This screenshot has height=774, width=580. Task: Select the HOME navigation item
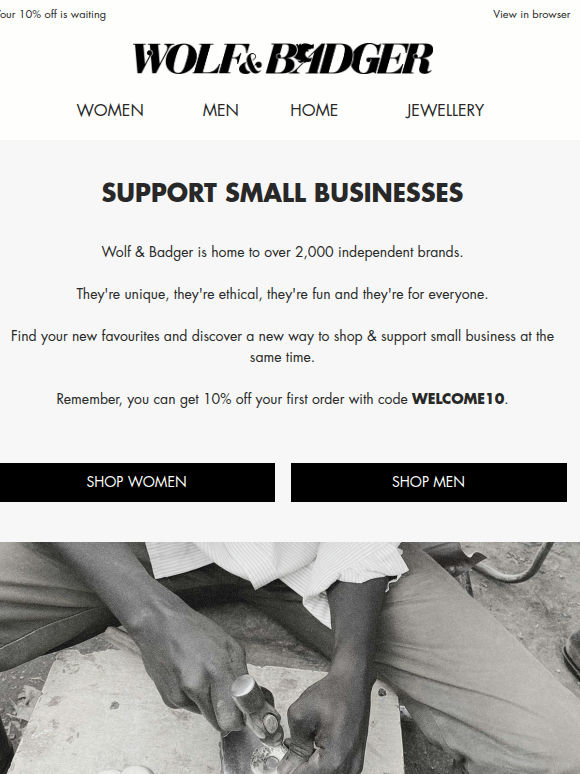point(314,110)
